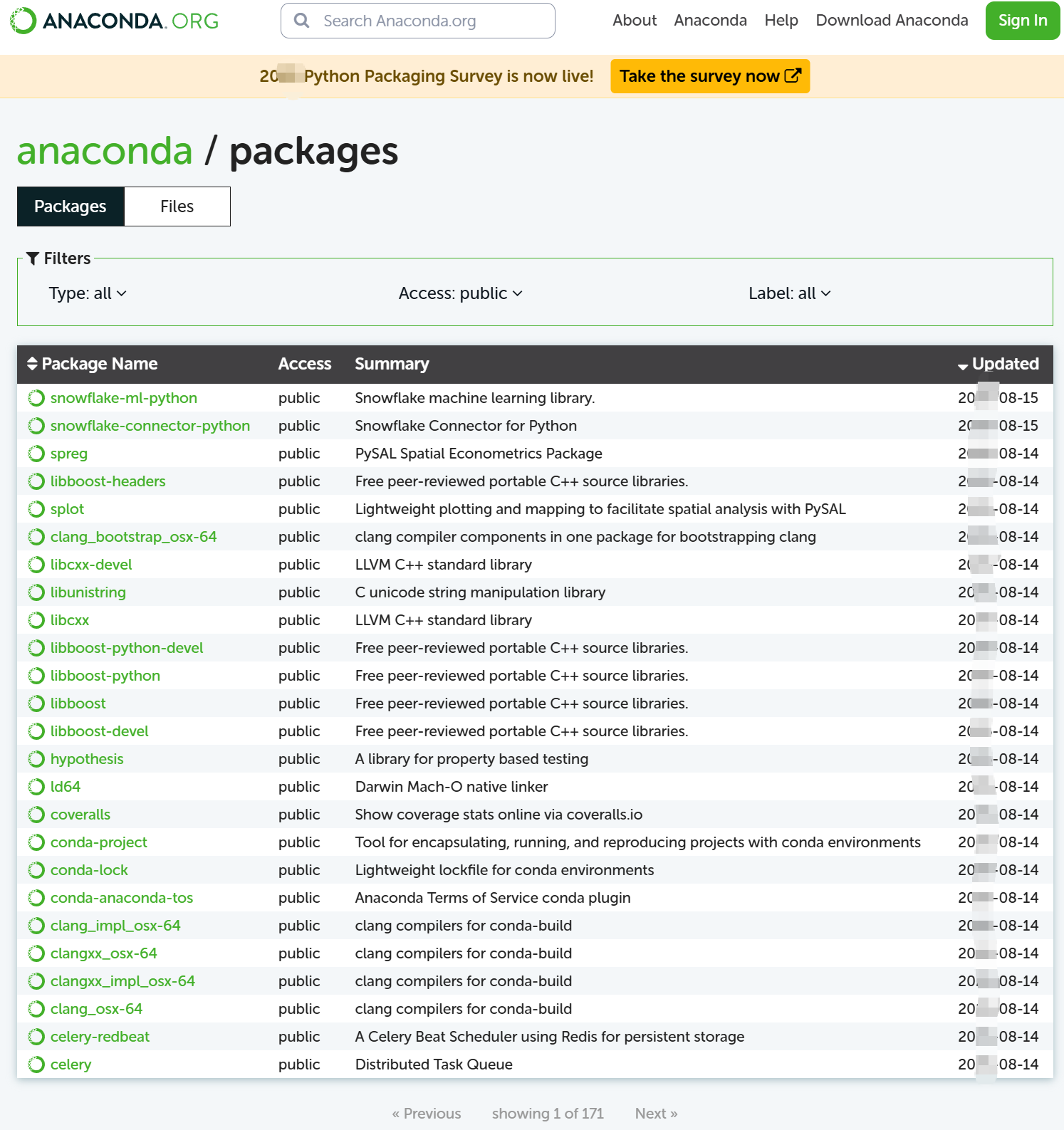Open the clangxx_impl_osx-64 package link

[x=122, y=981]
